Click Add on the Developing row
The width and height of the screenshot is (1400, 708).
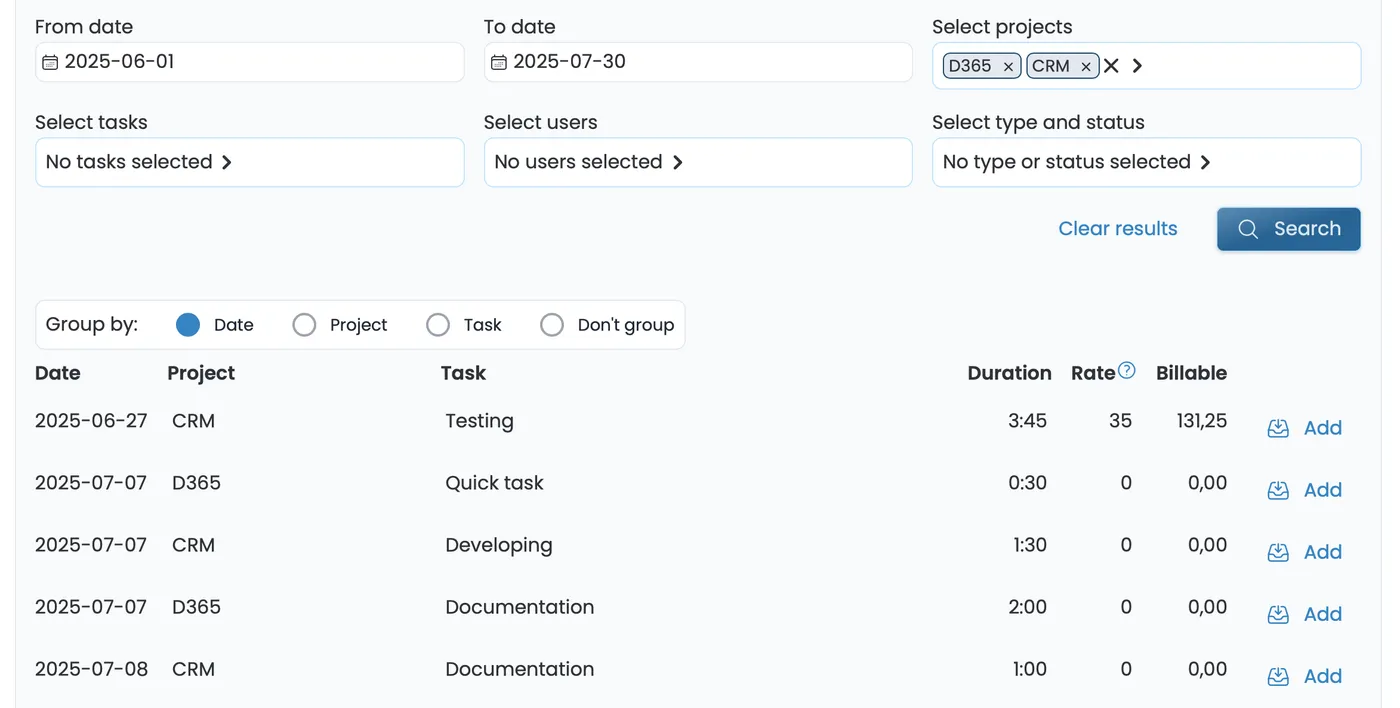pyautogui.click(x=1323, y=552)
